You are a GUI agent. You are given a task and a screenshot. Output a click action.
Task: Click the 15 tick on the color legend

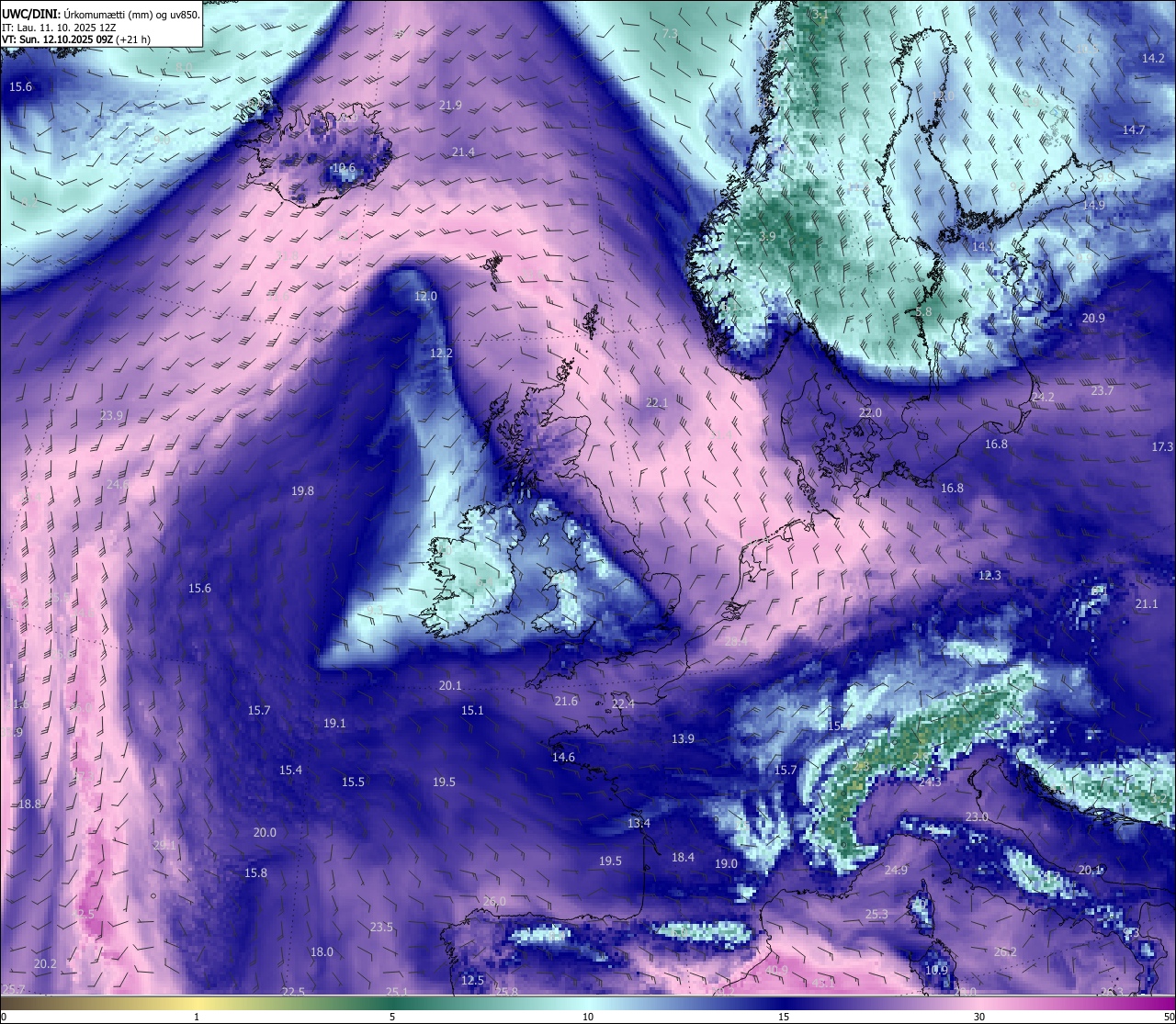click(784, 1017)
